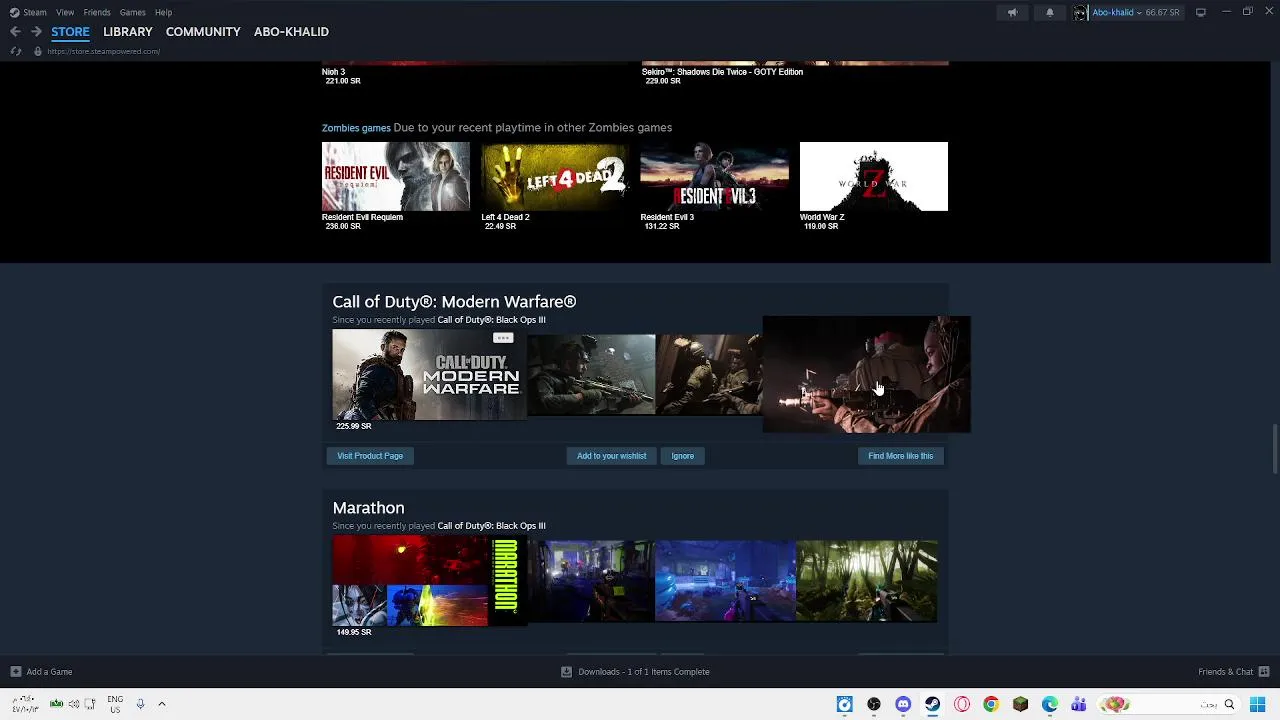Open the Zombies games tag link
The image size is (1280, 720).
[x=356, y=128]
